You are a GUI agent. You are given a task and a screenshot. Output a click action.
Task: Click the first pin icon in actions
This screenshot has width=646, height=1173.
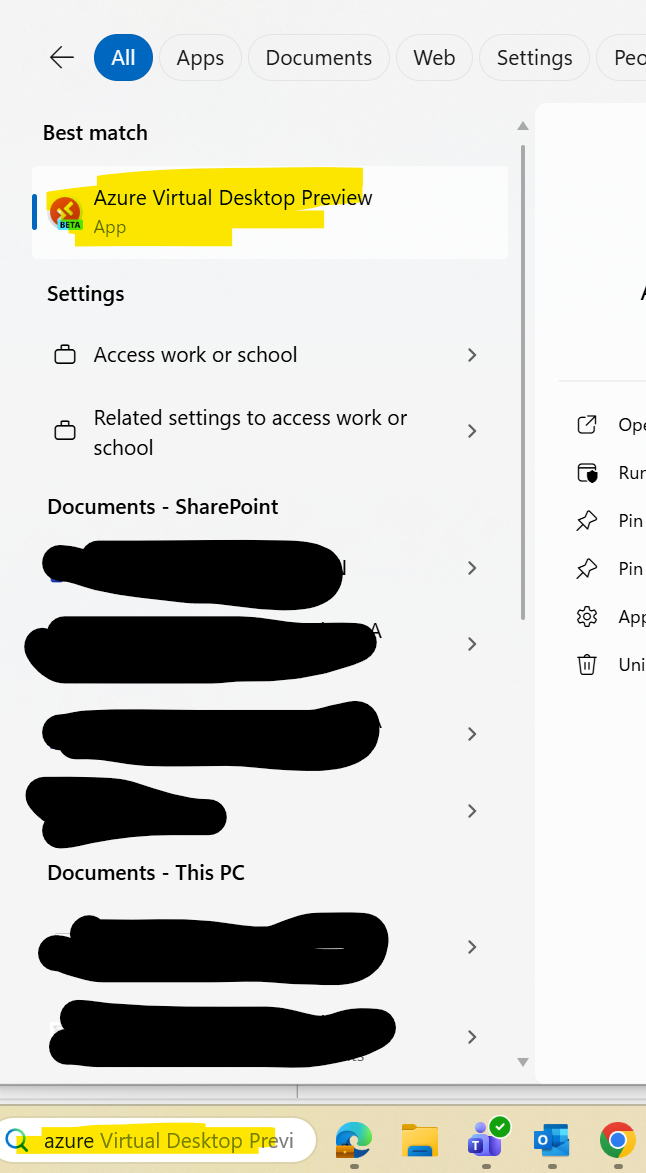pos(587,521)
